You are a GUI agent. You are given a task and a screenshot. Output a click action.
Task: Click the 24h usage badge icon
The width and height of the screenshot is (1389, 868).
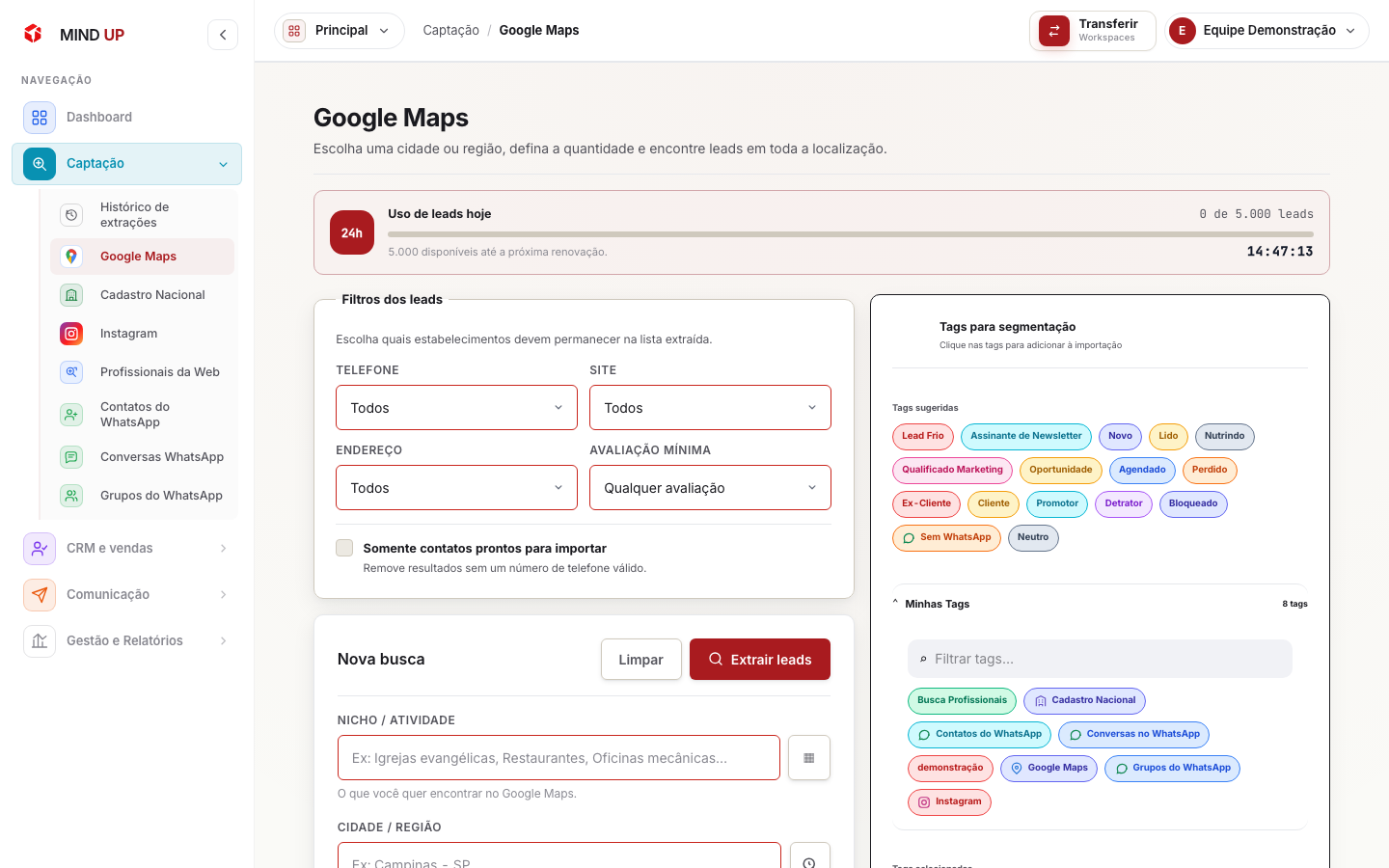pos(352,232)
